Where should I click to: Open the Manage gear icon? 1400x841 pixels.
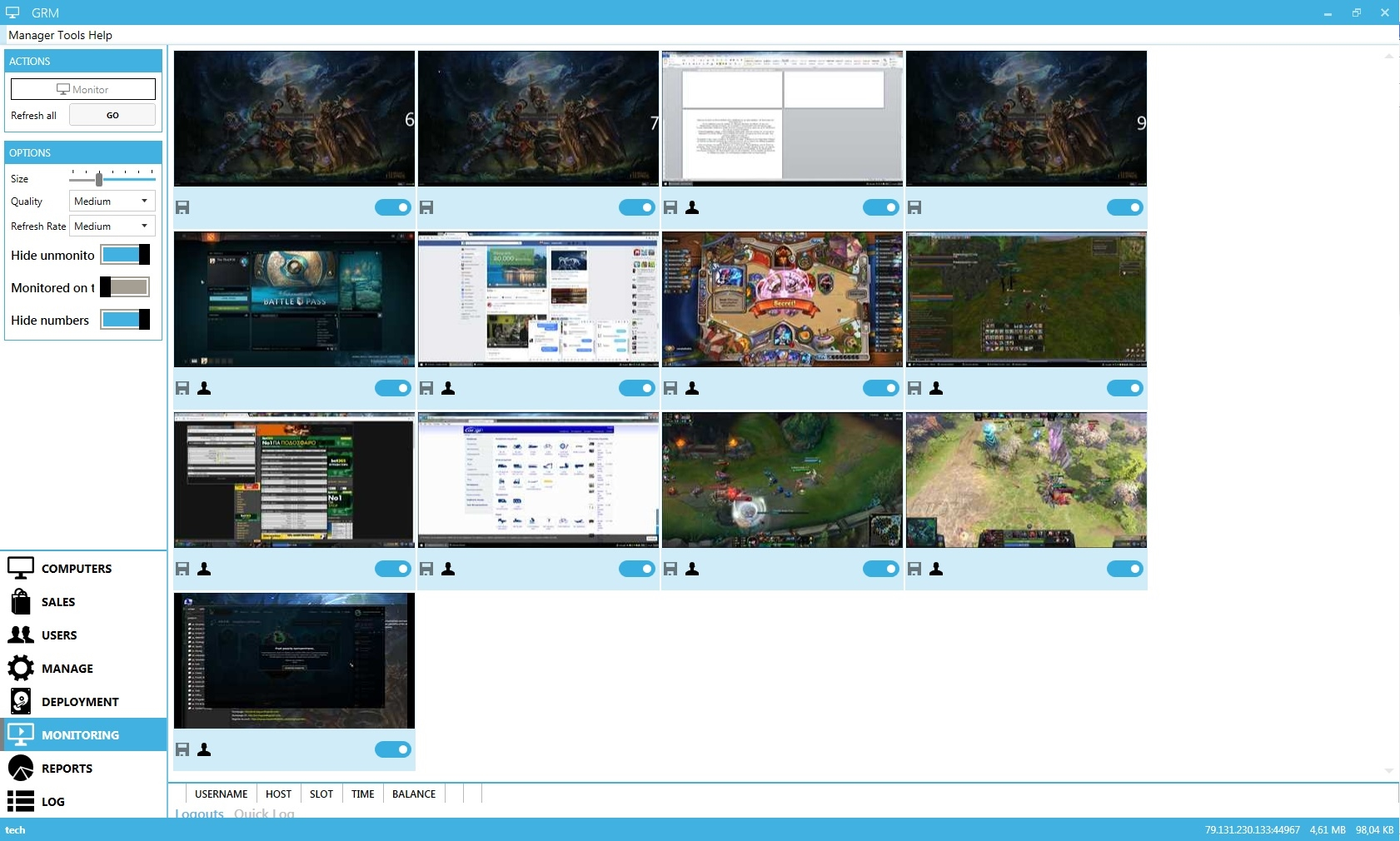coord(21,668)
